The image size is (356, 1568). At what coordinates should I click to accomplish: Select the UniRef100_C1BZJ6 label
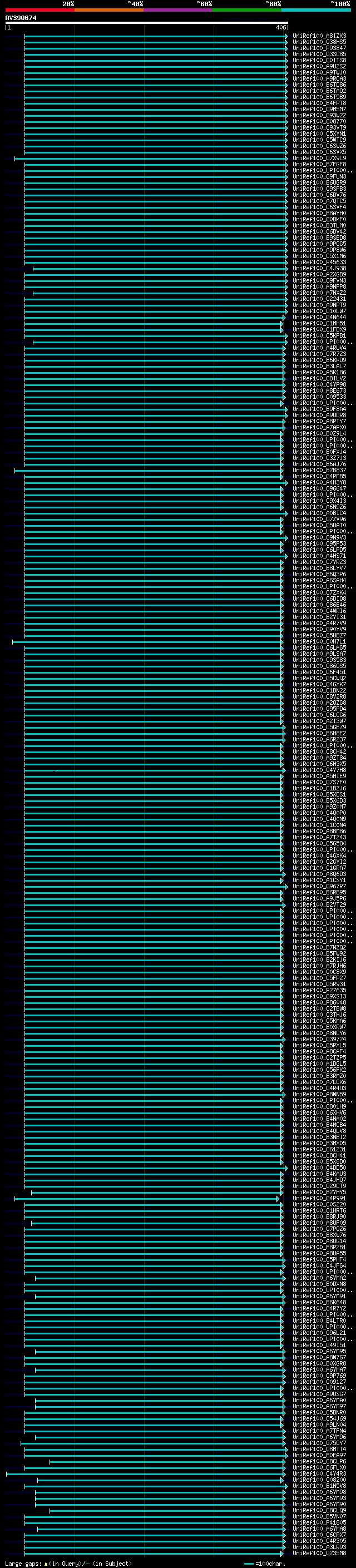319,788
